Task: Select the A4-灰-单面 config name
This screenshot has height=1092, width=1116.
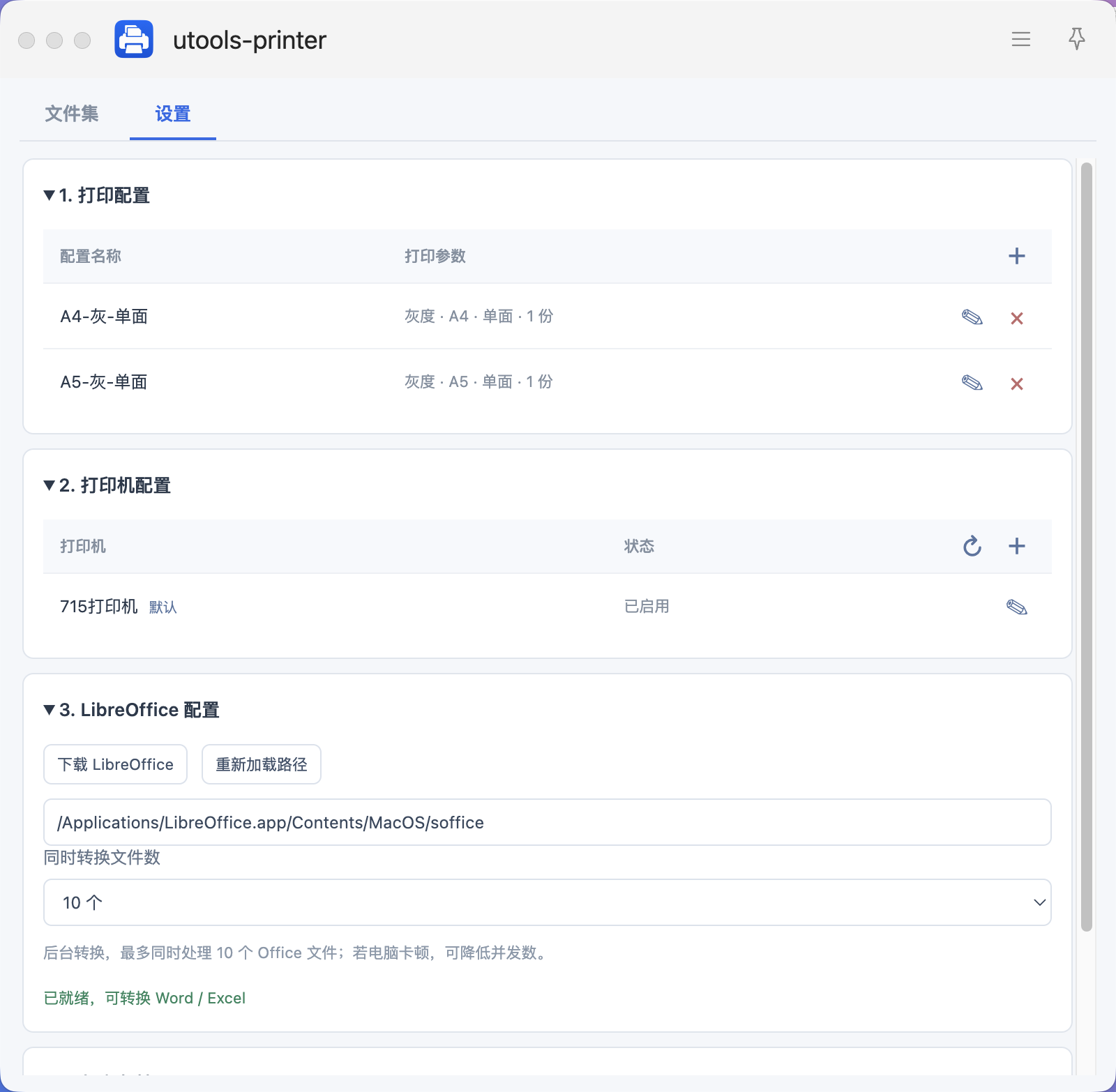Action: (x=104, y=317)
